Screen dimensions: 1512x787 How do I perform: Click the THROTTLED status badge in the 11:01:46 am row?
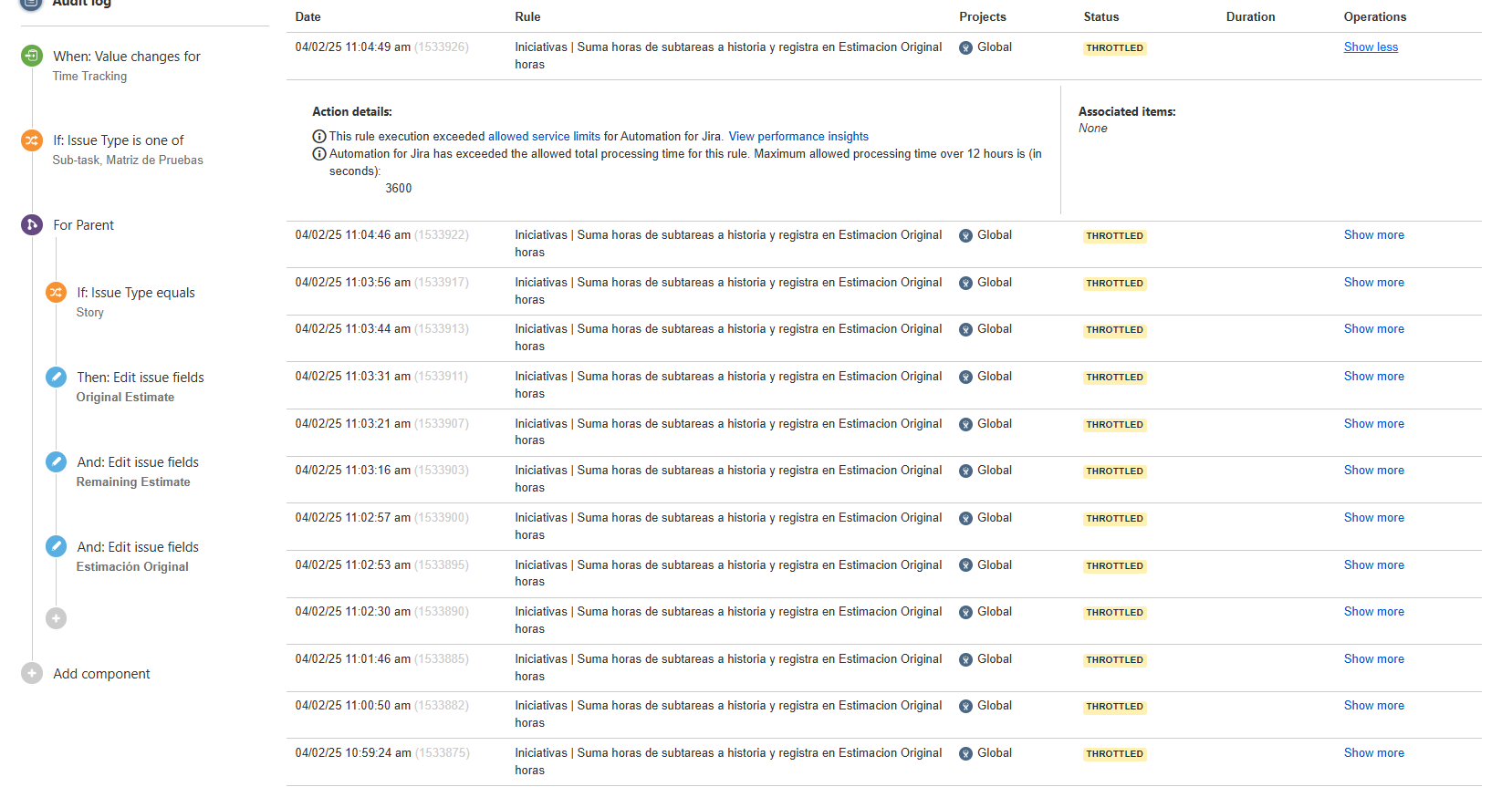(1114, 660)
